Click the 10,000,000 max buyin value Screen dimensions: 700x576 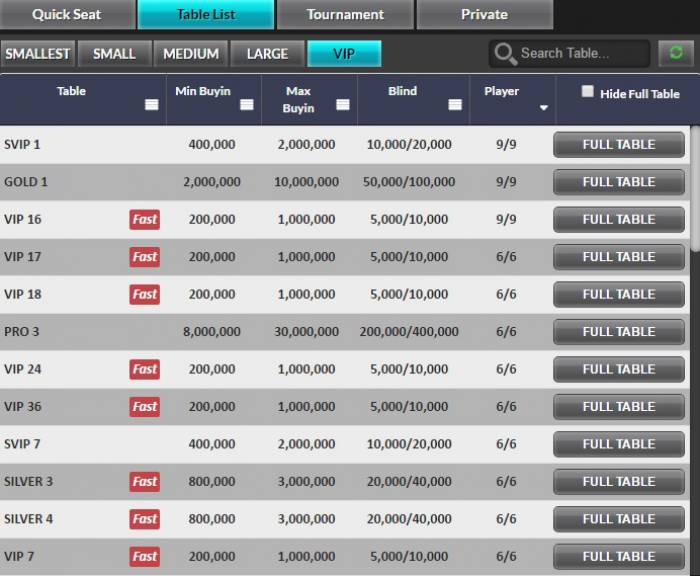[306, 182]
